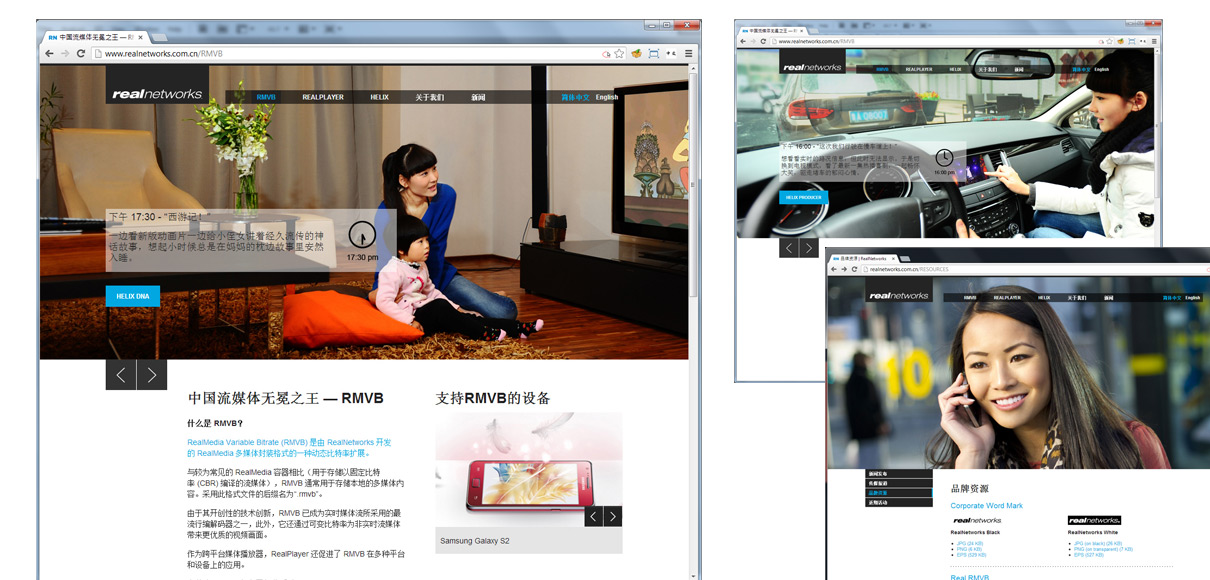Click the RealNetworks White logo image
Viewport: 1210px width, 580px height.
pyautogui.click(x=1094, y=520)
